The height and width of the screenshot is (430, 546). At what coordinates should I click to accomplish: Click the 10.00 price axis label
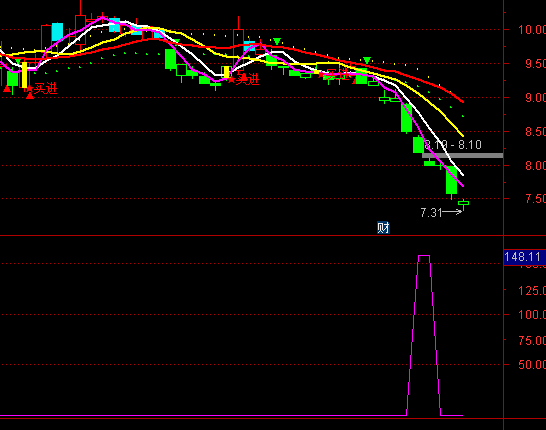tap(532, 30)
